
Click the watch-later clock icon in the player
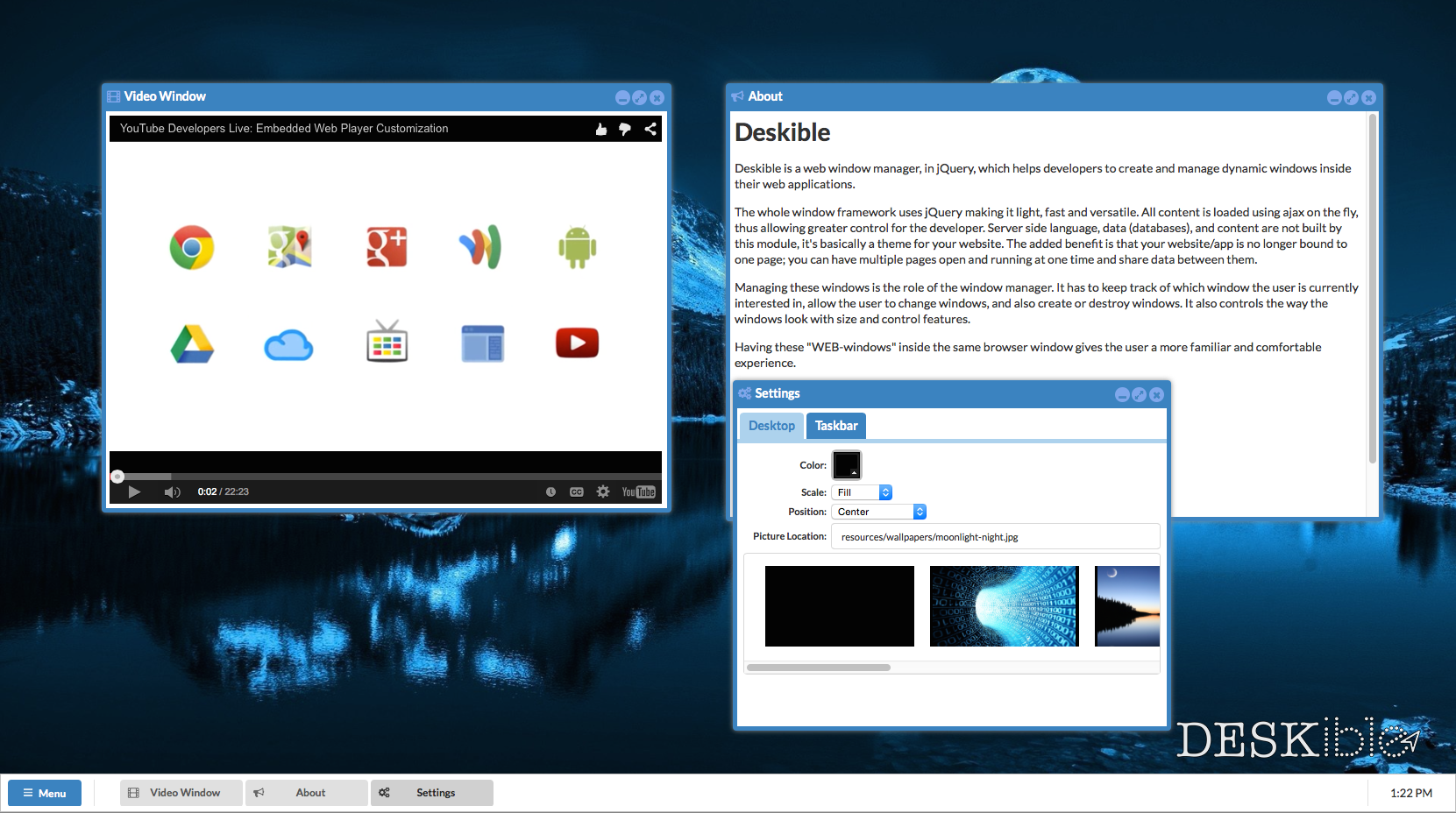point(550,491)
